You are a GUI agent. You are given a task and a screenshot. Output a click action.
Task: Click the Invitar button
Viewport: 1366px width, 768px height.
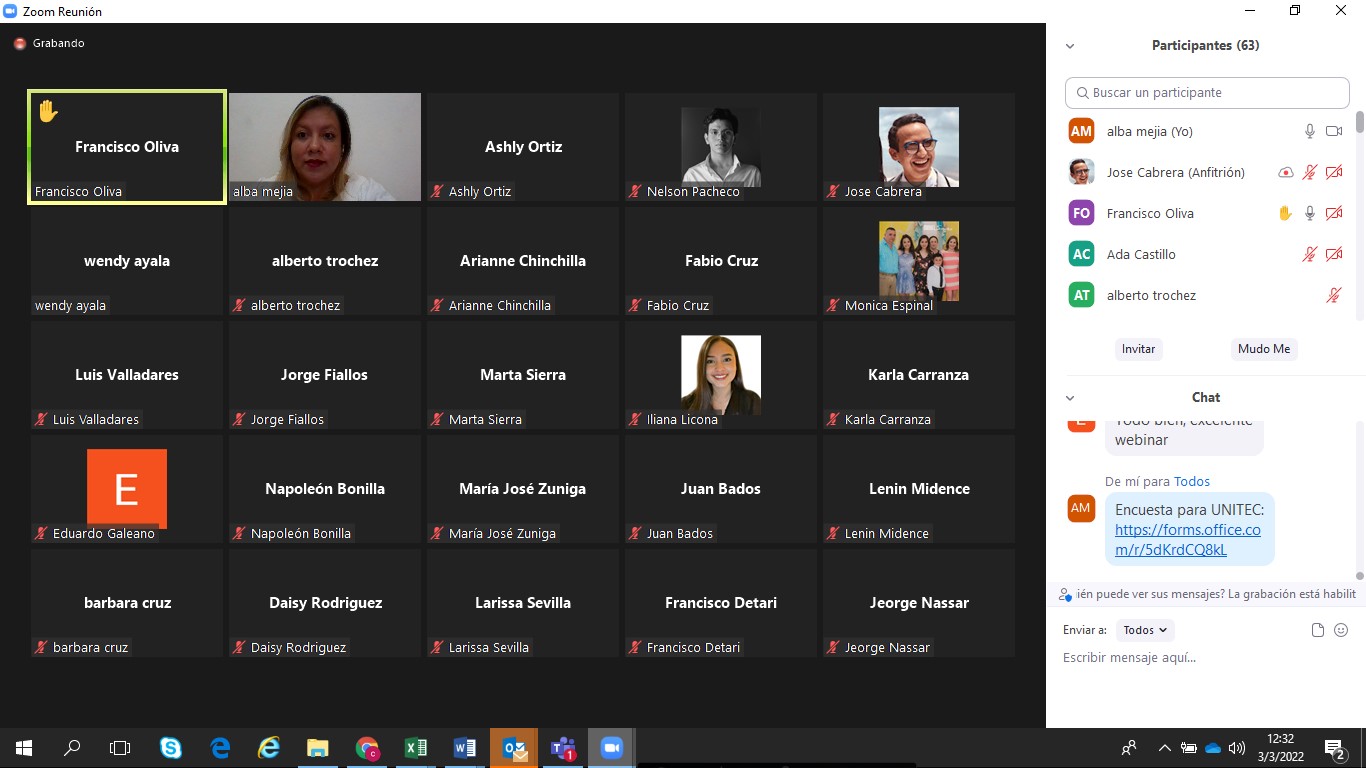(1138, 349)
